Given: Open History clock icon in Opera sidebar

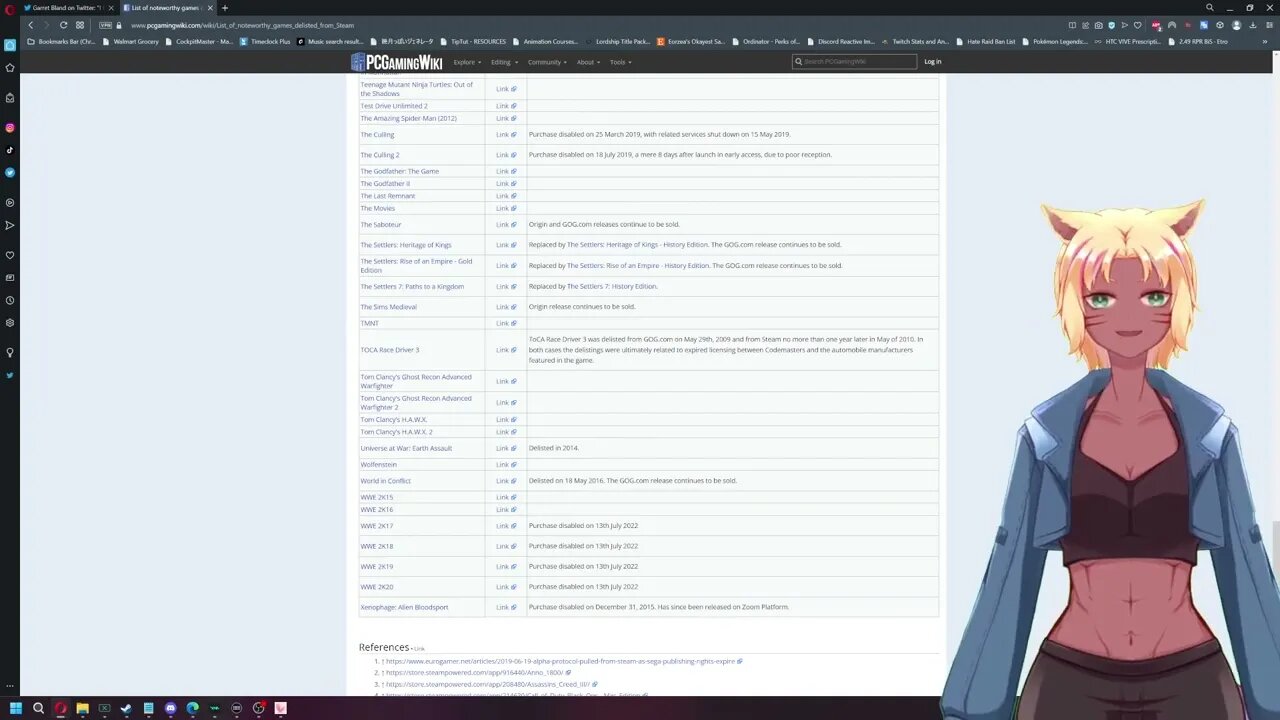Looking at the screenshot, I should (10, 300).
